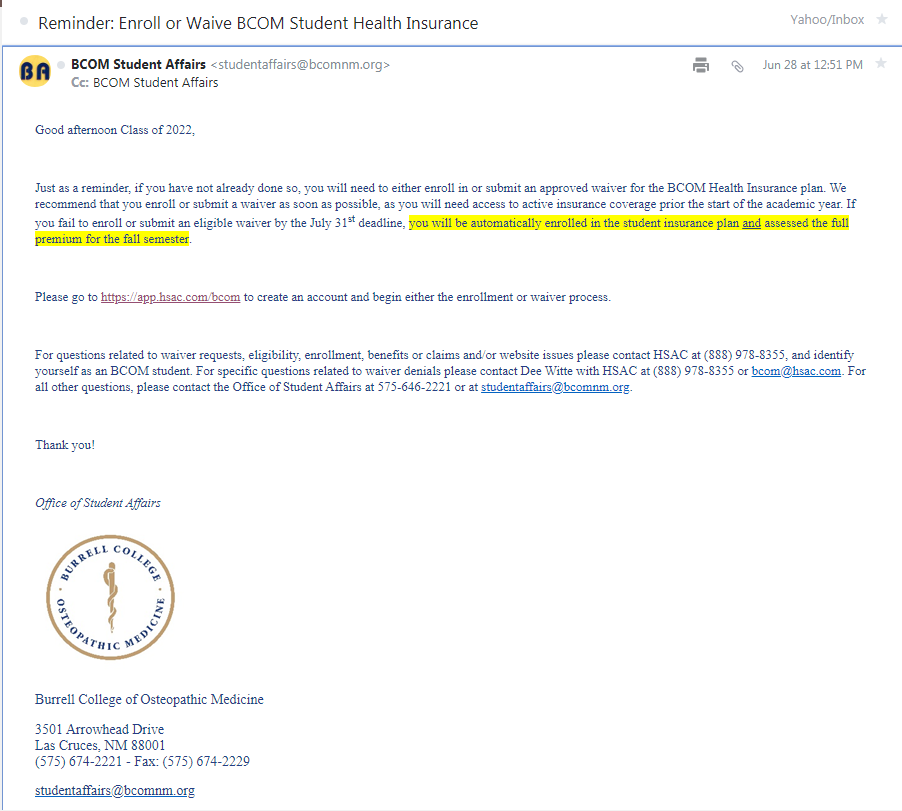Screen dimensions: 902x811
Task: Click the email subject line heading
Action: click(x=258, y=23)
